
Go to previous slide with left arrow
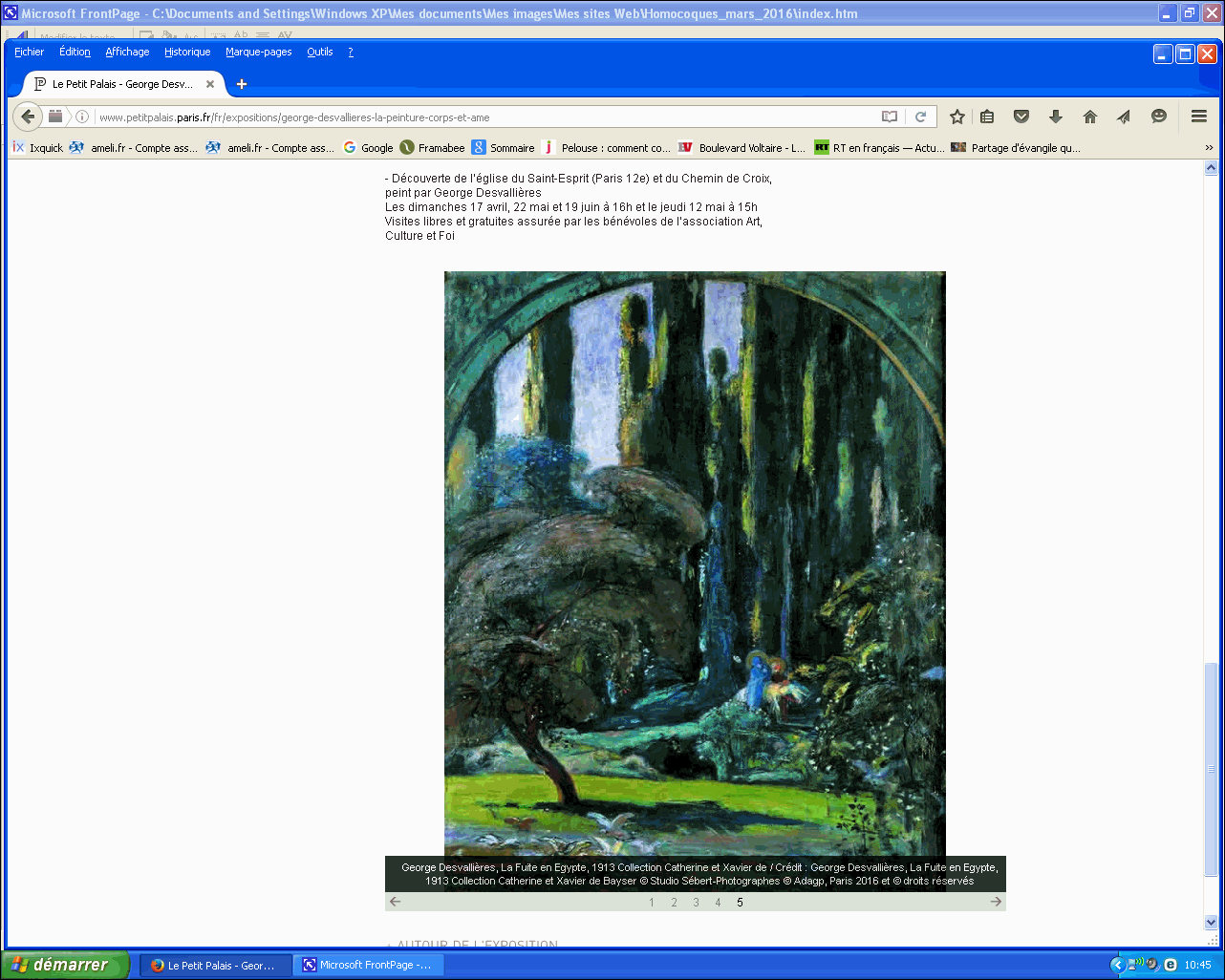pyautogui.click(x=396, y=902)
